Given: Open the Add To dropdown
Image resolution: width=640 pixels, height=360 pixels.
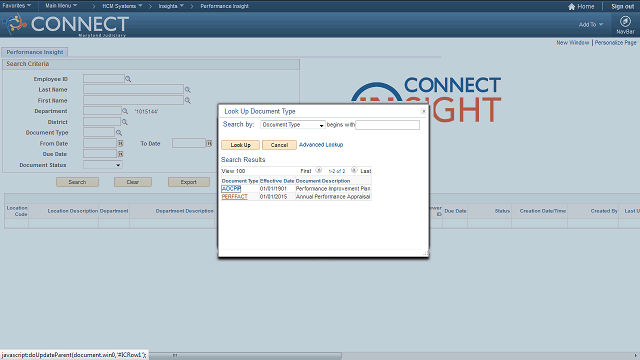Looking at the screenshot, I should coord(590,24).
